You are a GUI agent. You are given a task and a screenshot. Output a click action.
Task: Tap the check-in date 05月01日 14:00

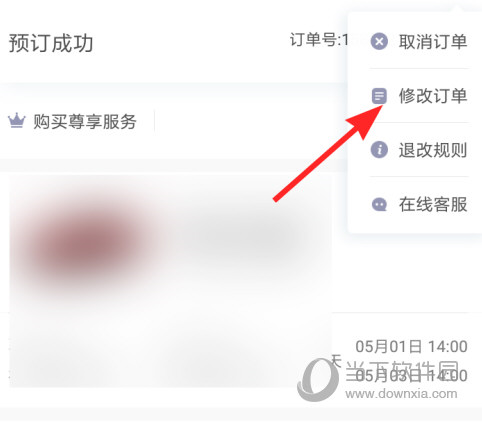tap(411, 347)
